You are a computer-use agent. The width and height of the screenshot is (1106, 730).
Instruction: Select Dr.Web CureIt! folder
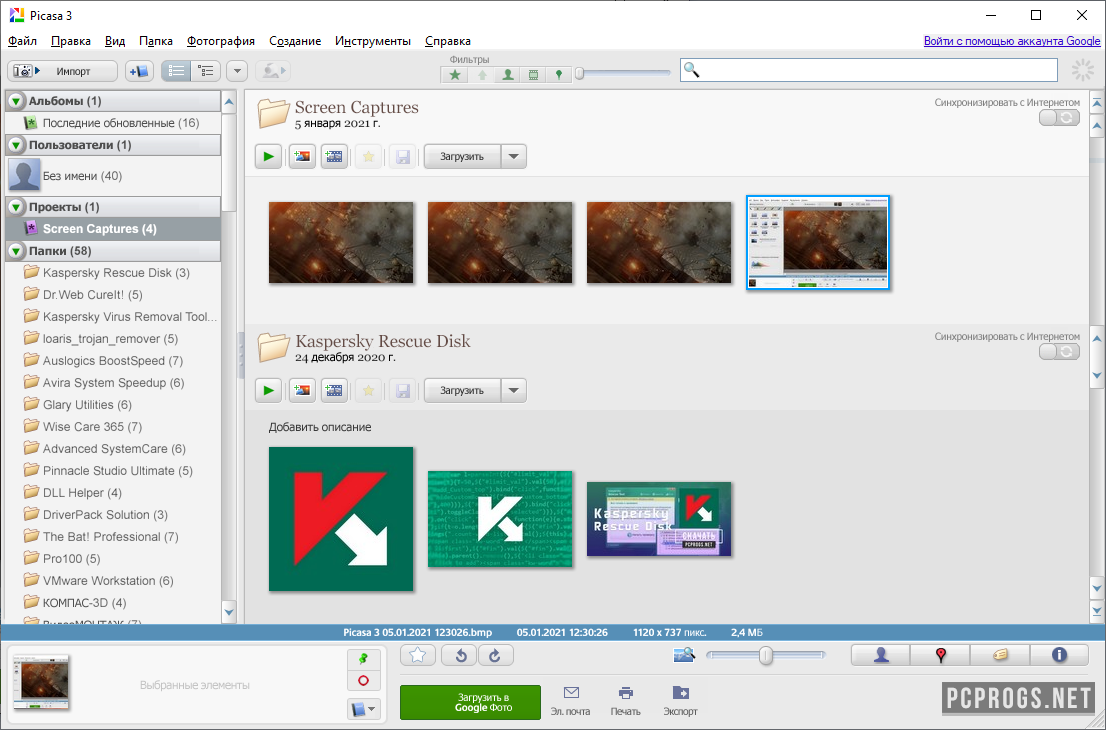click(x=113, y=295)
